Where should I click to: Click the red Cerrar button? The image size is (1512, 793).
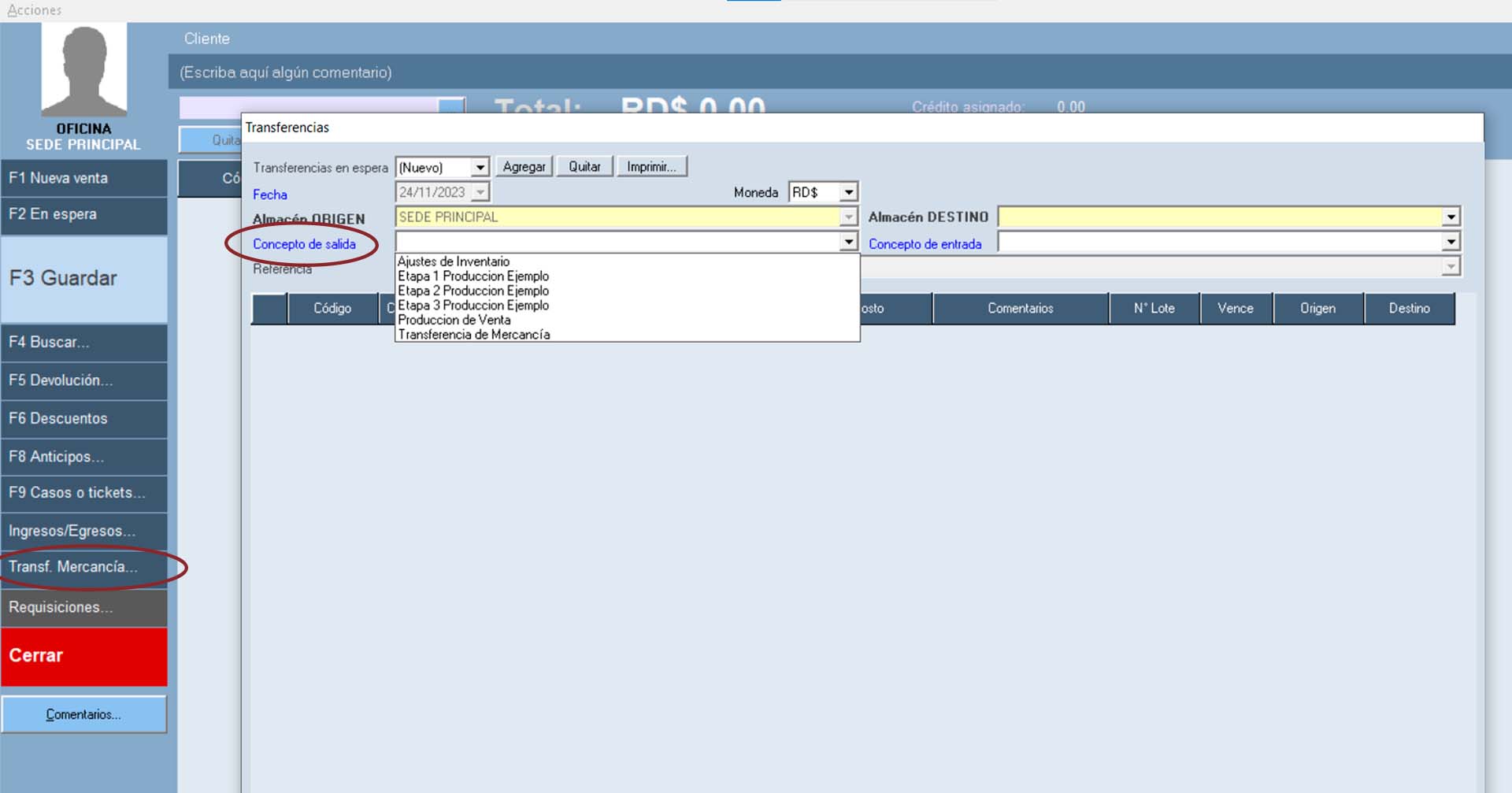[83, 656]
